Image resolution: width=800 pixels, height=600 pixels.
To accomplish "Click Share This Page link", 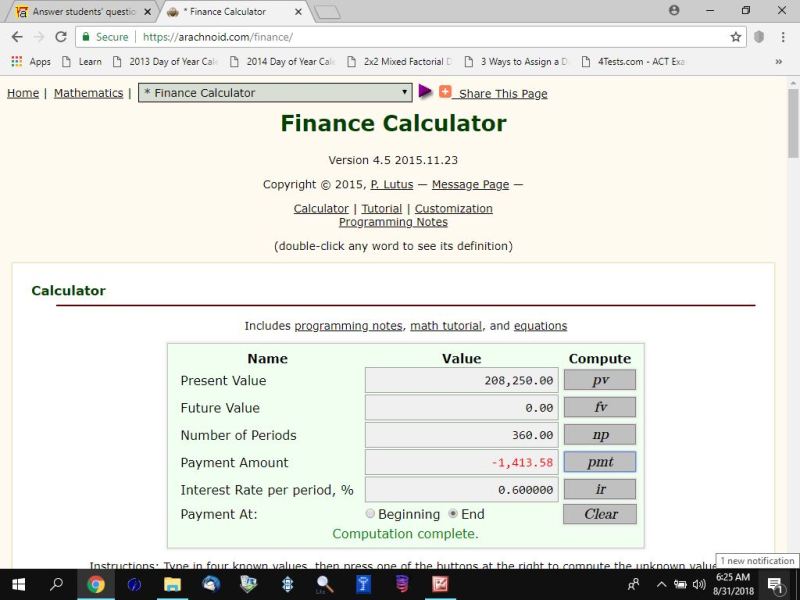I will (503, 93).
